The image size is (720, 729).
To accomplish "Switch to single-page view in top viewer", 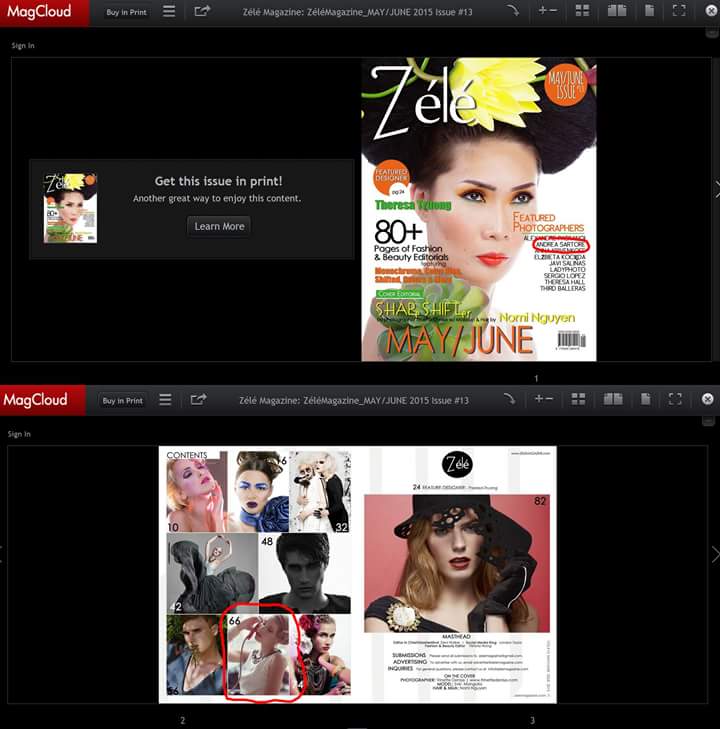I will (x=650, y=11).
